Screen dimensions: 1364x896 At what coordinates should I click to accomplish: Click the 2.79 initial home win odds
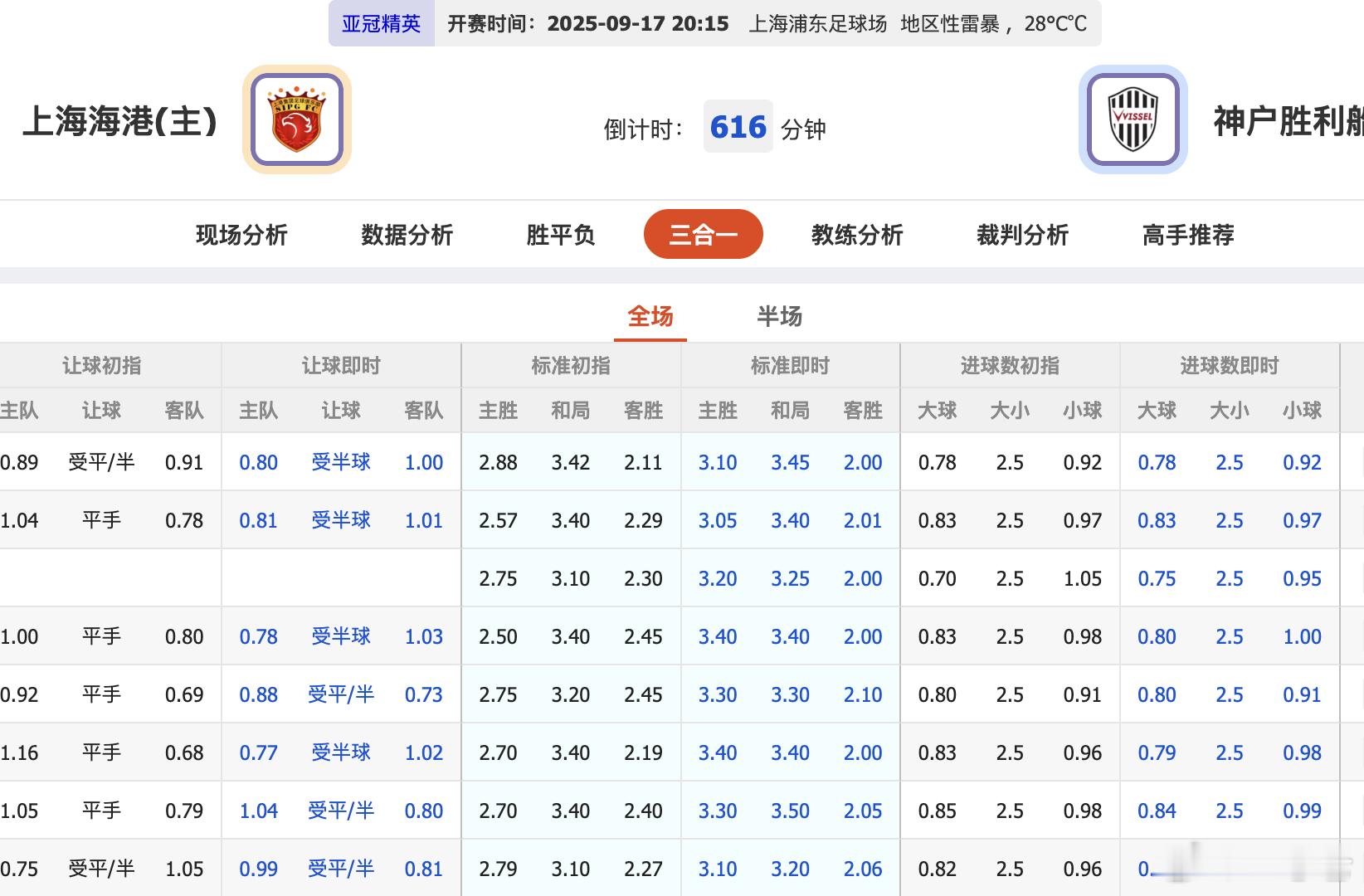(498, 869)
